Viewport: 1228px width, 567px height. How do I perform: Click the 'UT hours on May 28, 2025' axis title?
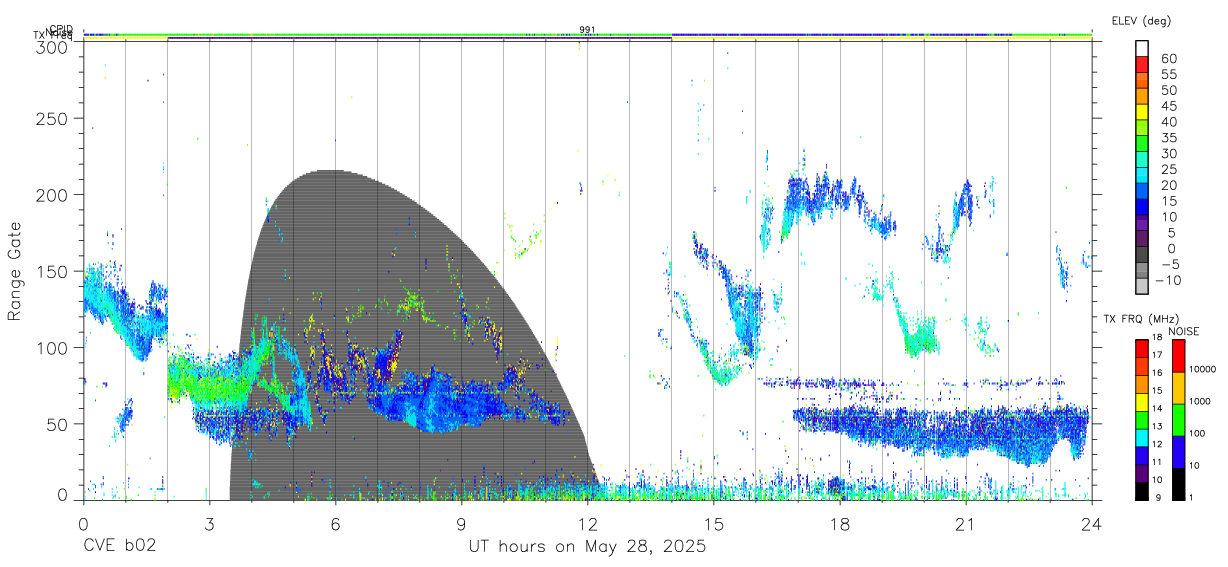[588, 548]
